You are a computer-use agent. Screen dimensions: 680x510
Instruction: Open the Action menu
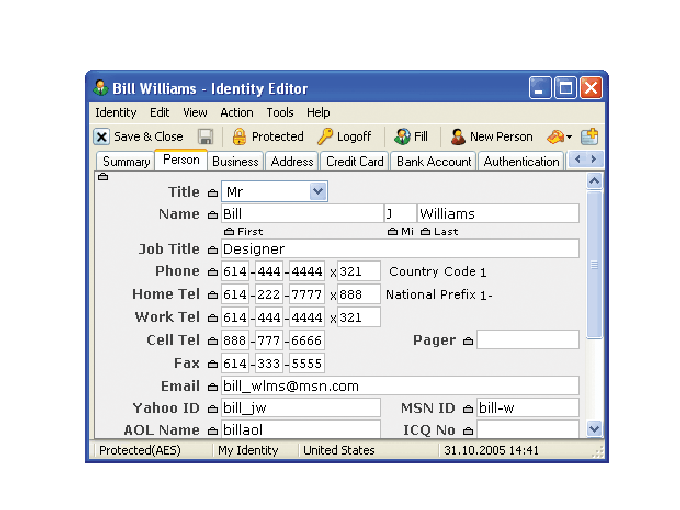[x=237, y=113]
